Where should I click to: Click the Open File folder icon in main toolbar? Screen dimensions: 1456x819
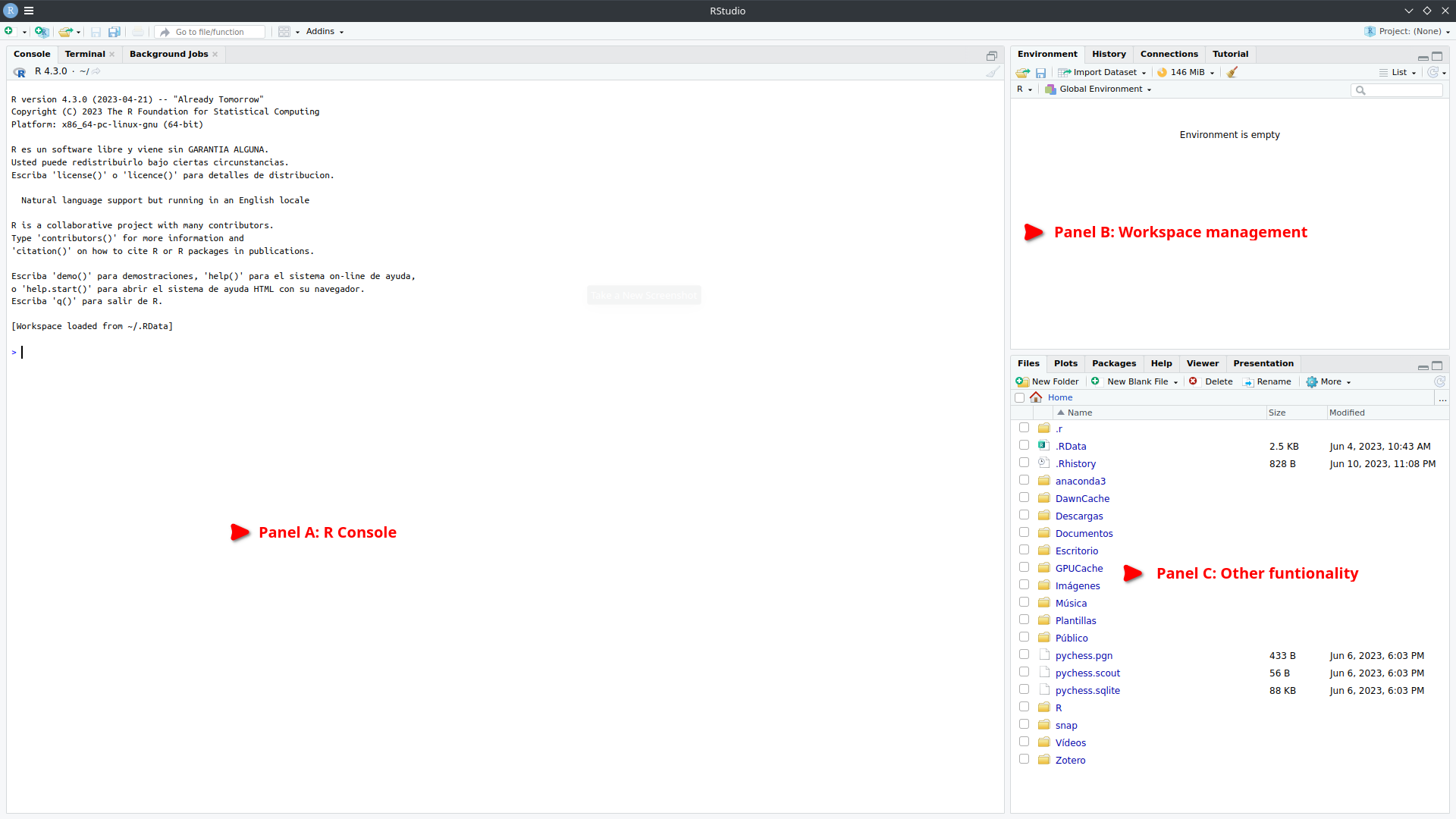pos(66,32)
